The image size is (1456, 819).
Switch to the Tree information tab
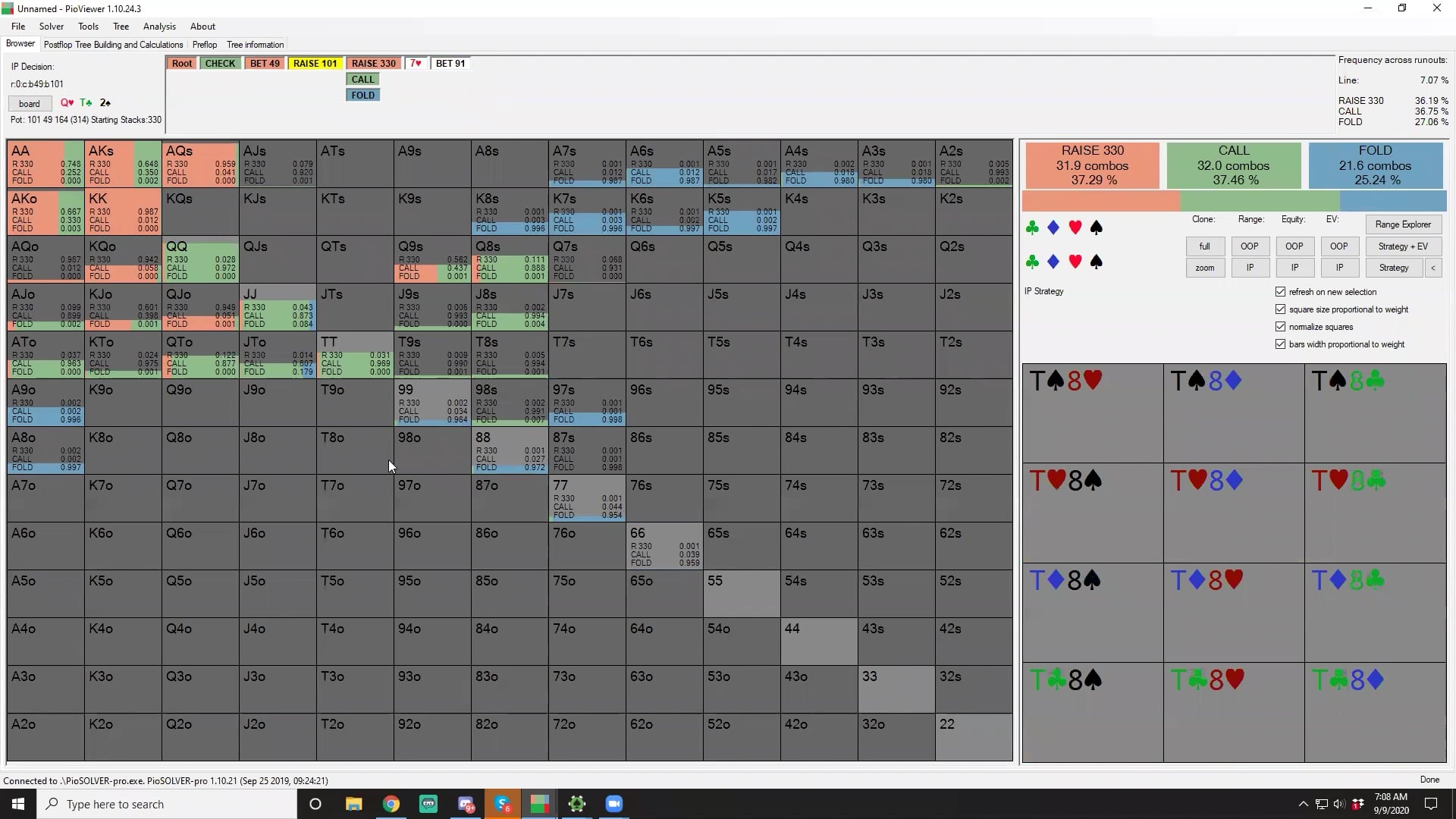(255, 45)
